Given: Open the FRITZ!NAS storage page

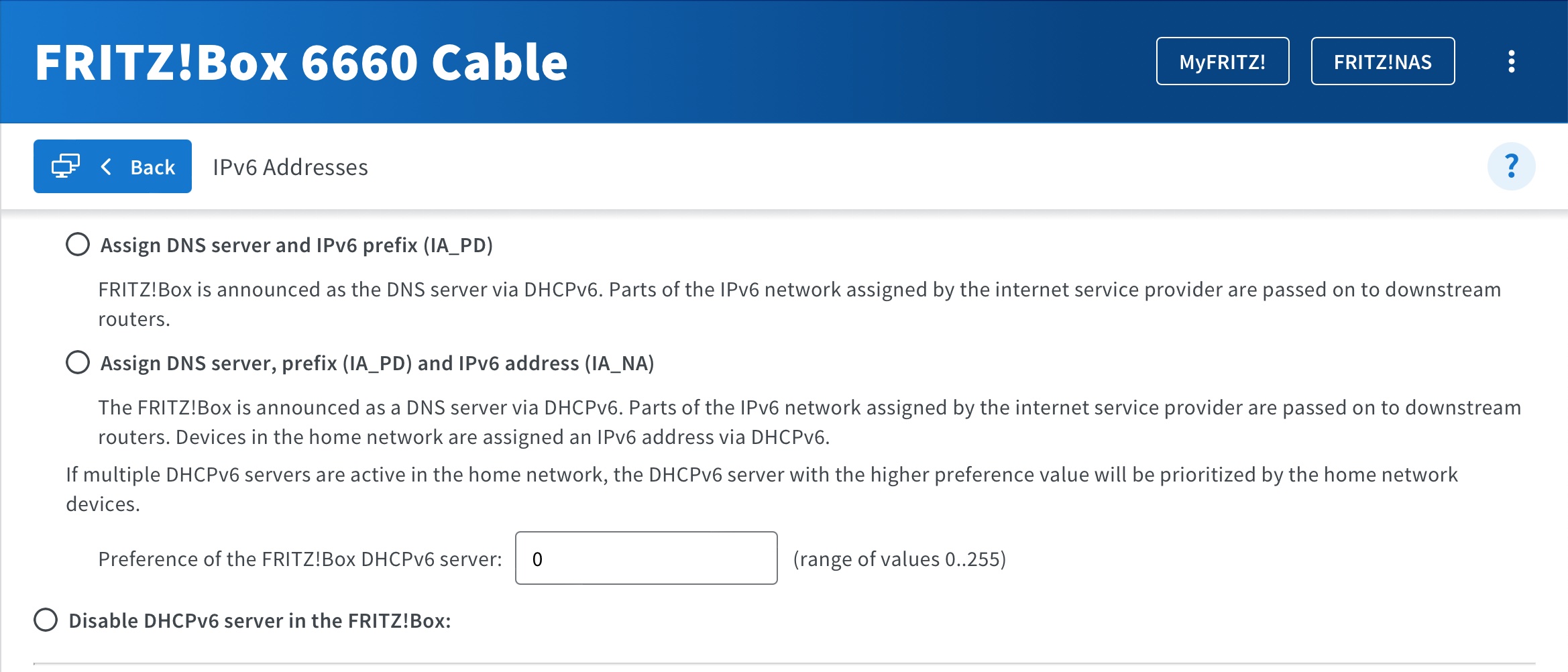Looking at the screenshot, I should point(1382,62).
